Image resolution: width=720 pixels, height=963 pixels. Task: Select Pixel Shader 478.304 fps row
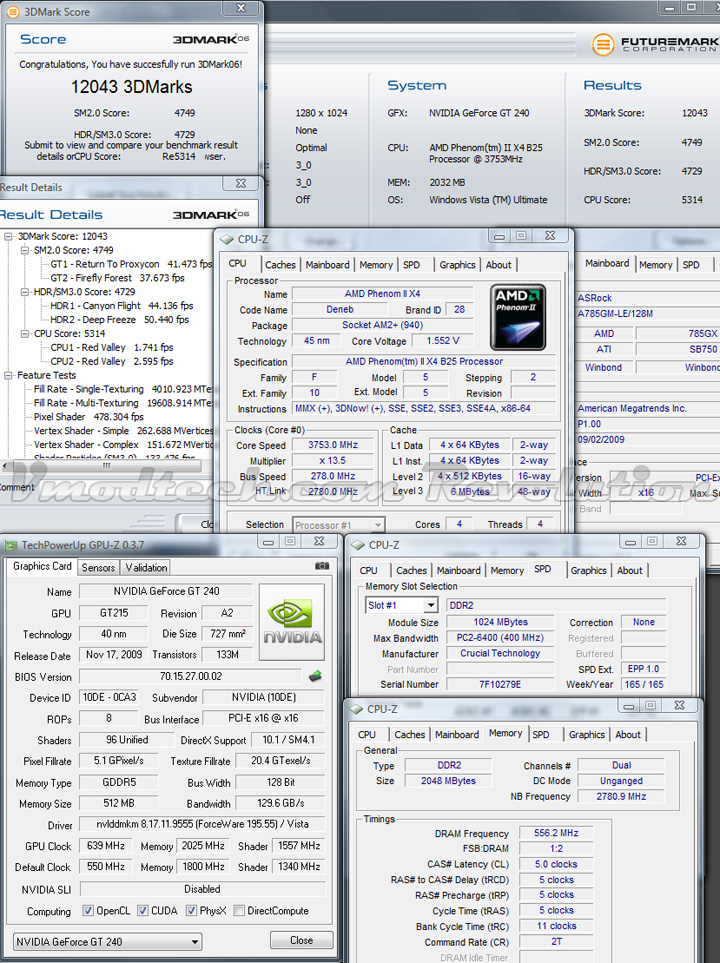coord(89,416)
